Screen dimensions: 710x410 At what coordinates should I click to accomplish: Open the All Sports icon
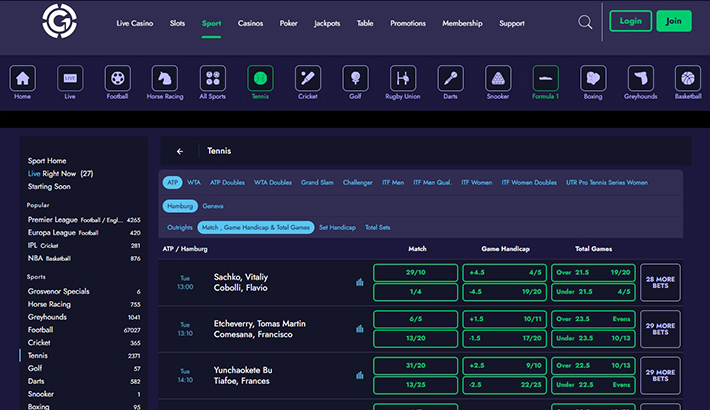point(212,78)
